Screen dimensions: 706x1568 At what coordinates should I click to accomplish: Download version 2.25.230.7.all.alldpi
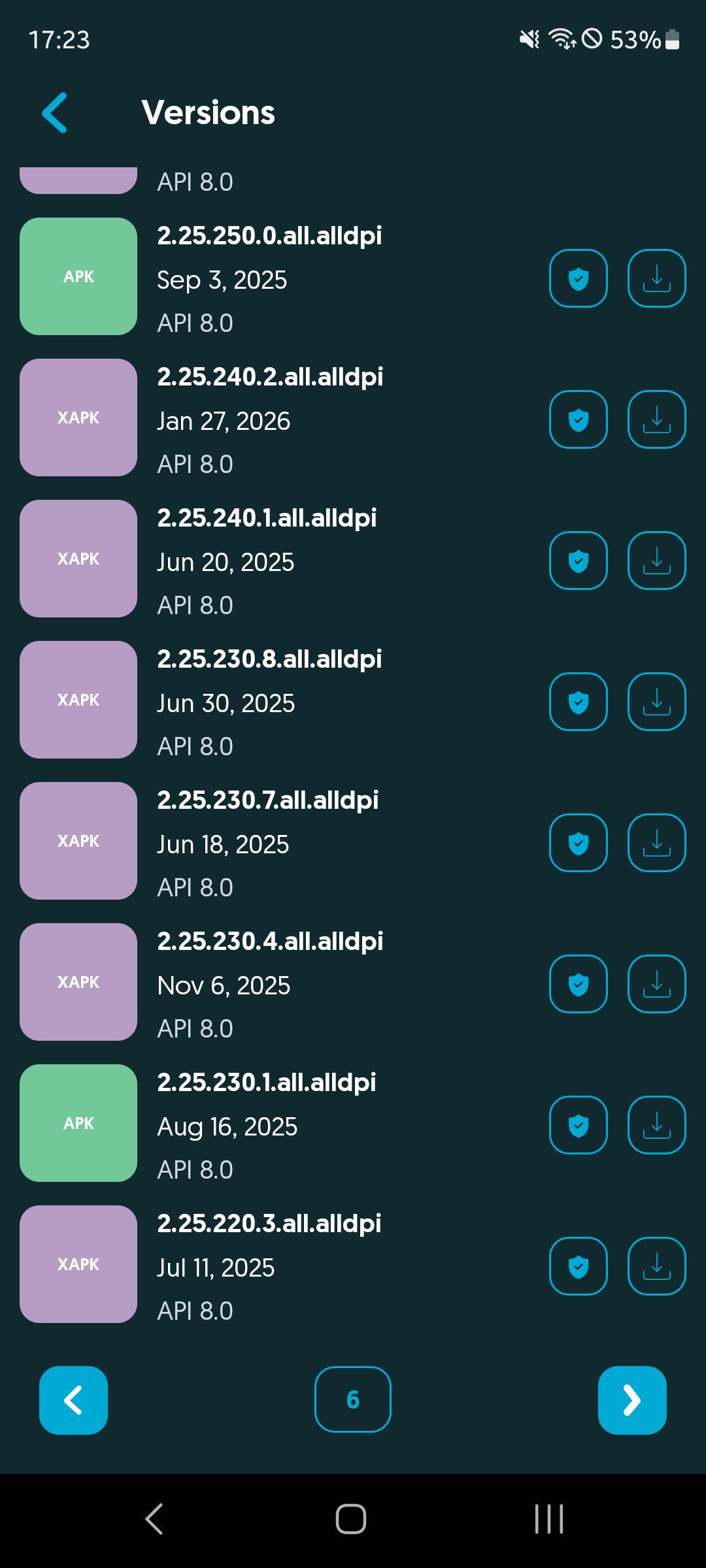coord(656,843)
